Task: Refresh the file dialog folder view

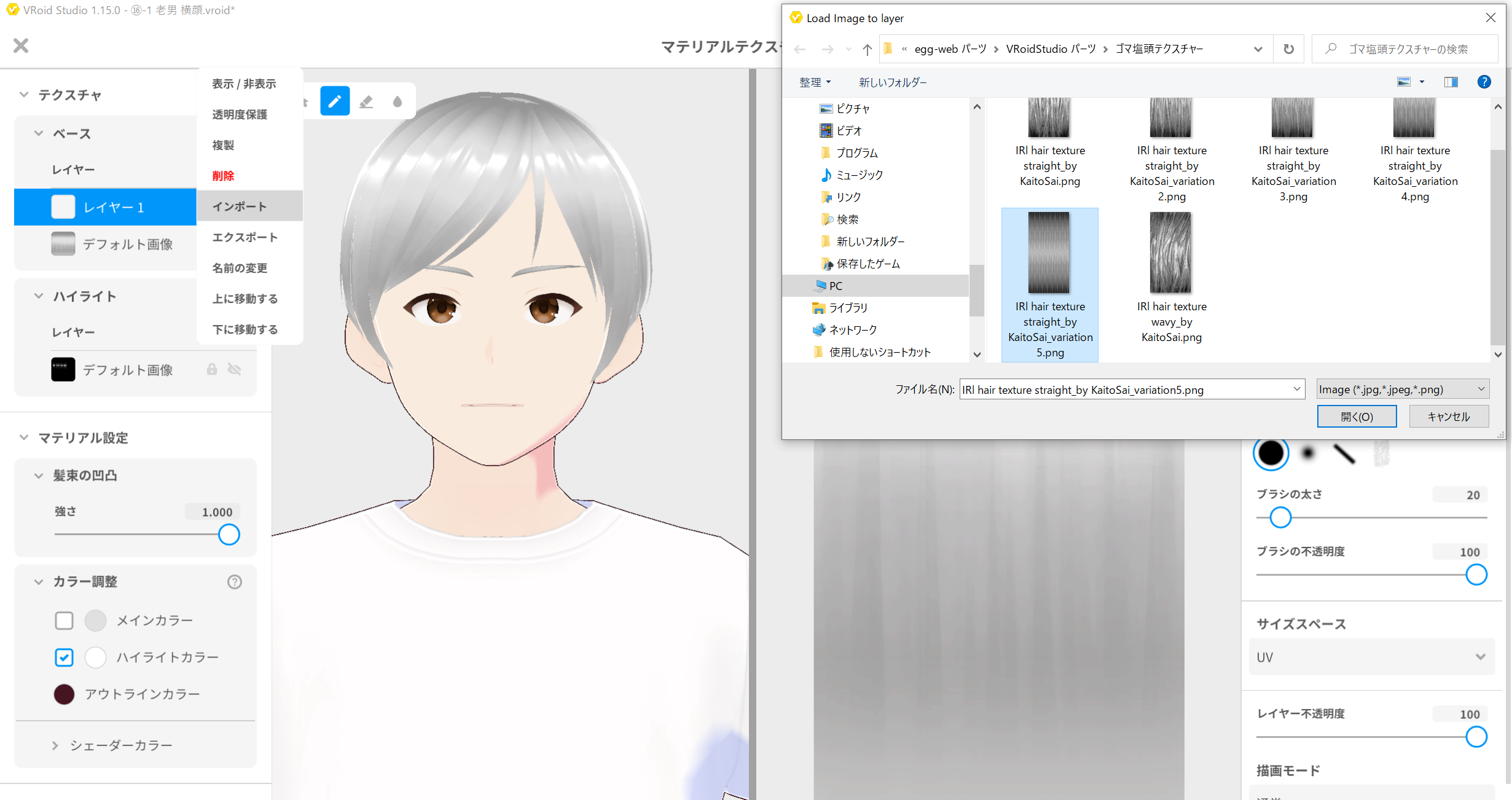Action: [x=1288, y=49]
